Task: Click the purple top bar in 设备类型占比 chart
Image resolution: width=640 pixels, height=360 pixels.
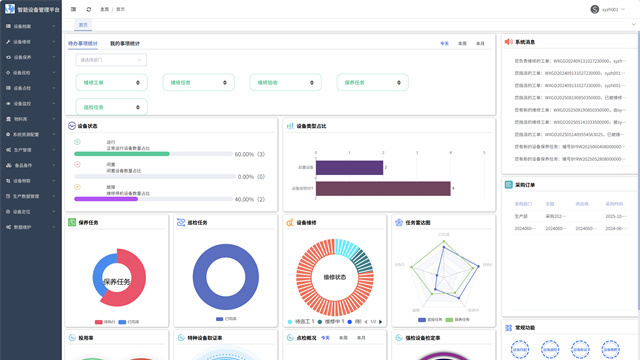Action: (349, 167)
